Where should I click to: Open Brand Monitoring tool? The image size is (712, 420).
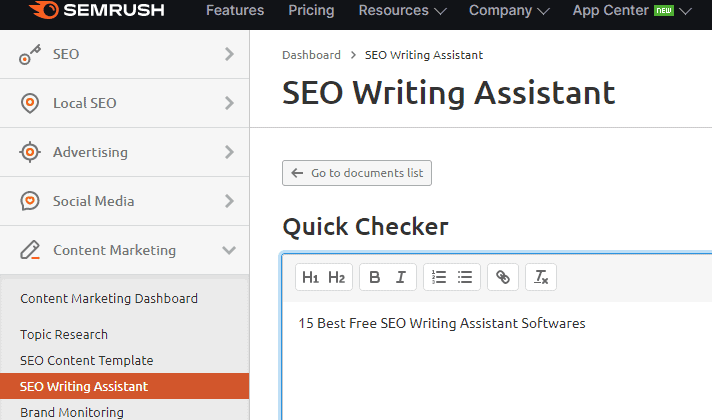click(x=72, y=412)
